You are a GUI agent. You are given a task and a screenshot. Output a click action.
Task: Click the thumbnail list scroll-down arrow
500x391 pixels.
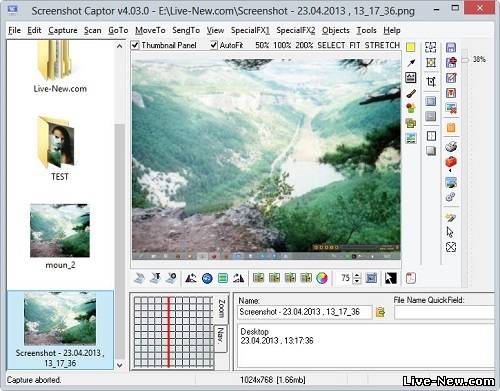click(x=119, y=365)
